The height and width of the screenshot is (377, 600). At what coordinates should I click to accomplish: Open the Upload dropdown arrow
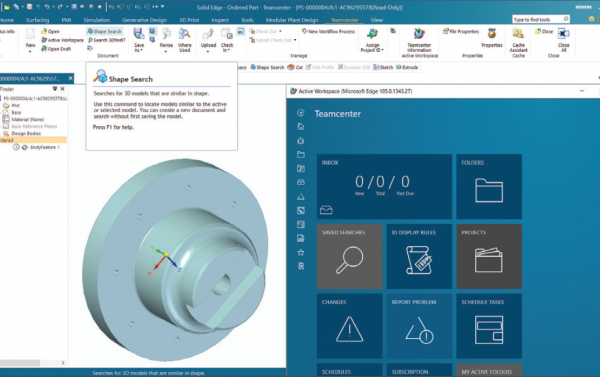(208, 51)
